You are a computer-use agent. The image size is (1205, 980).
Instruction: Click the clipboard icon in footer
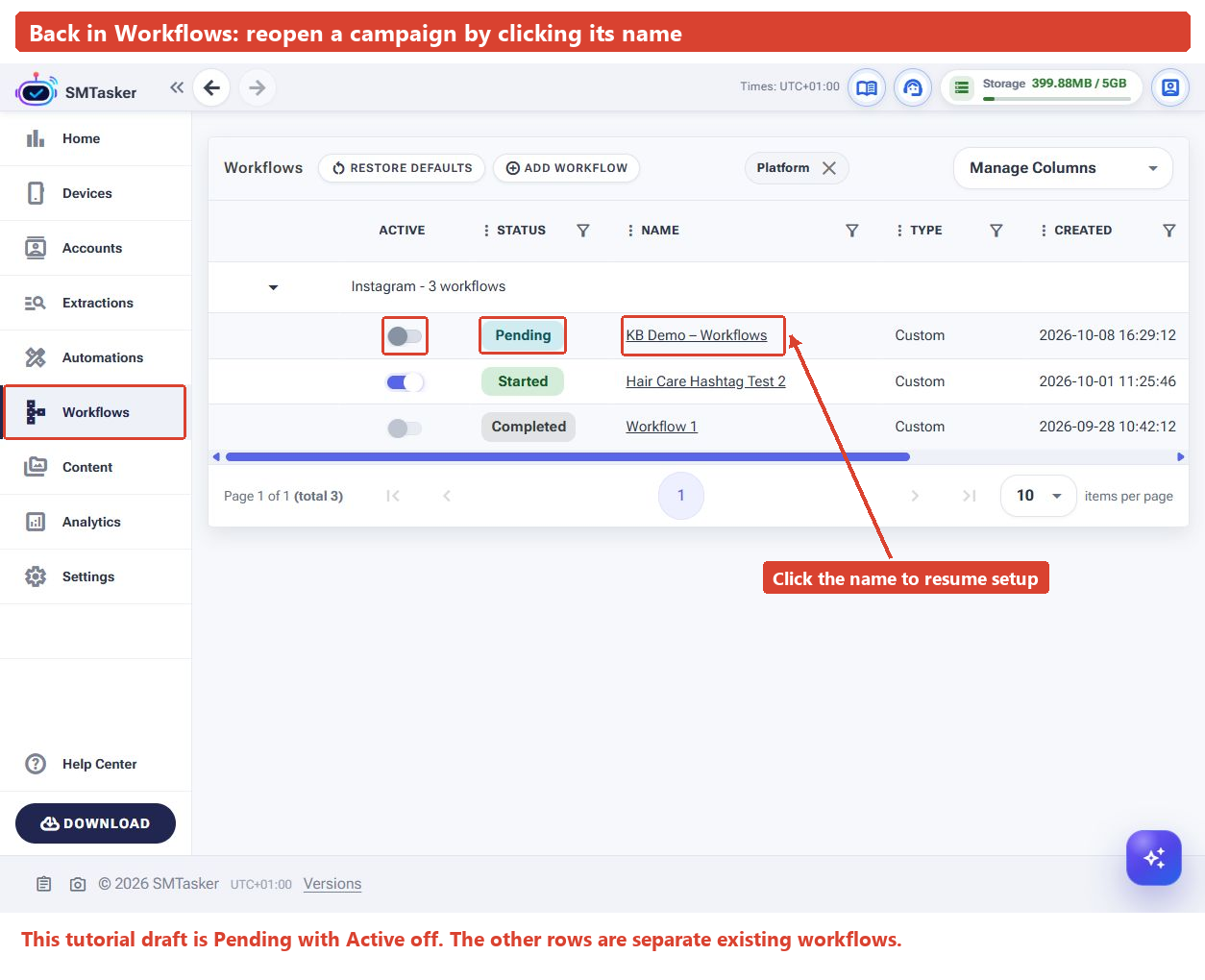pyautogui.click(x=44, y=884)
